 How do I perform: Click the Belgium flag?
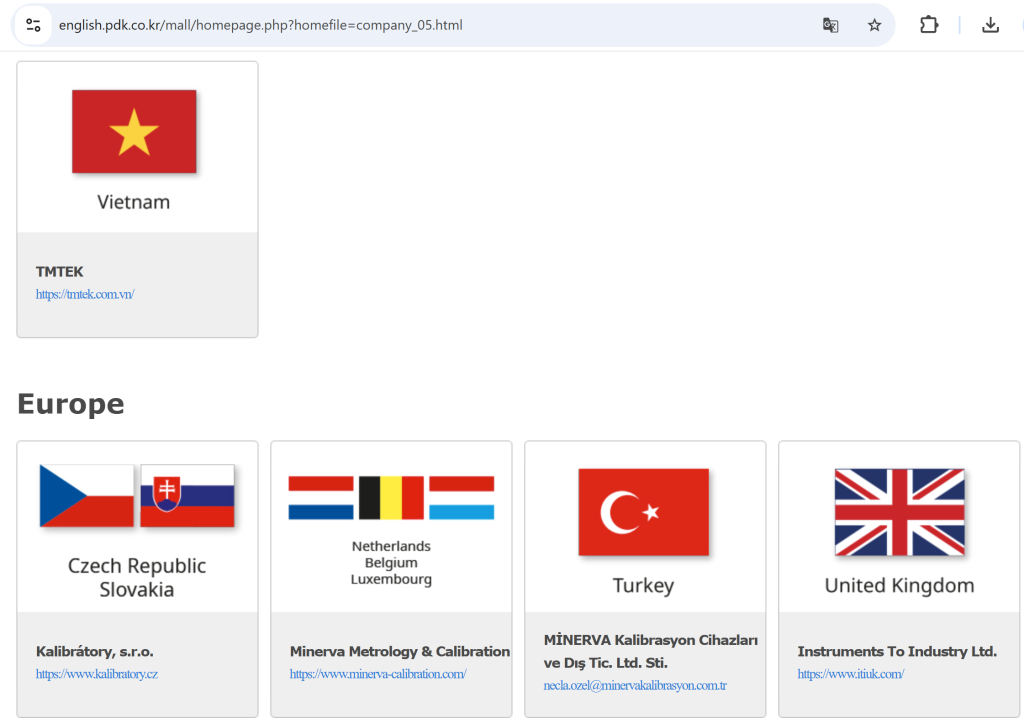[391, 498]
